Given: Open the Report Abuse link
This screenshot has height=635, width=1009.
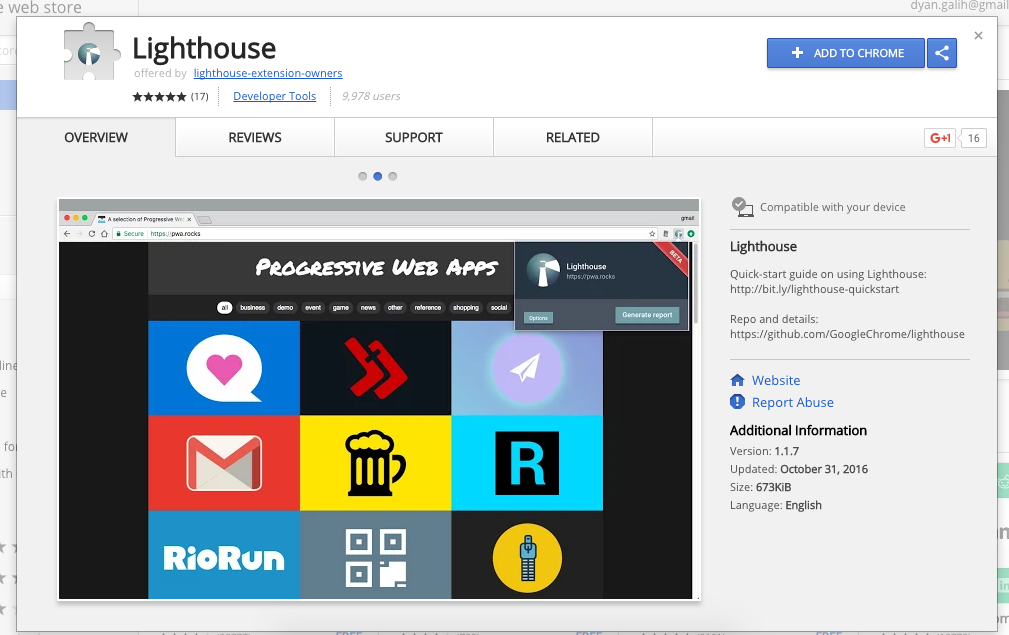Looking at the screenshot, I should pos(793,402).
